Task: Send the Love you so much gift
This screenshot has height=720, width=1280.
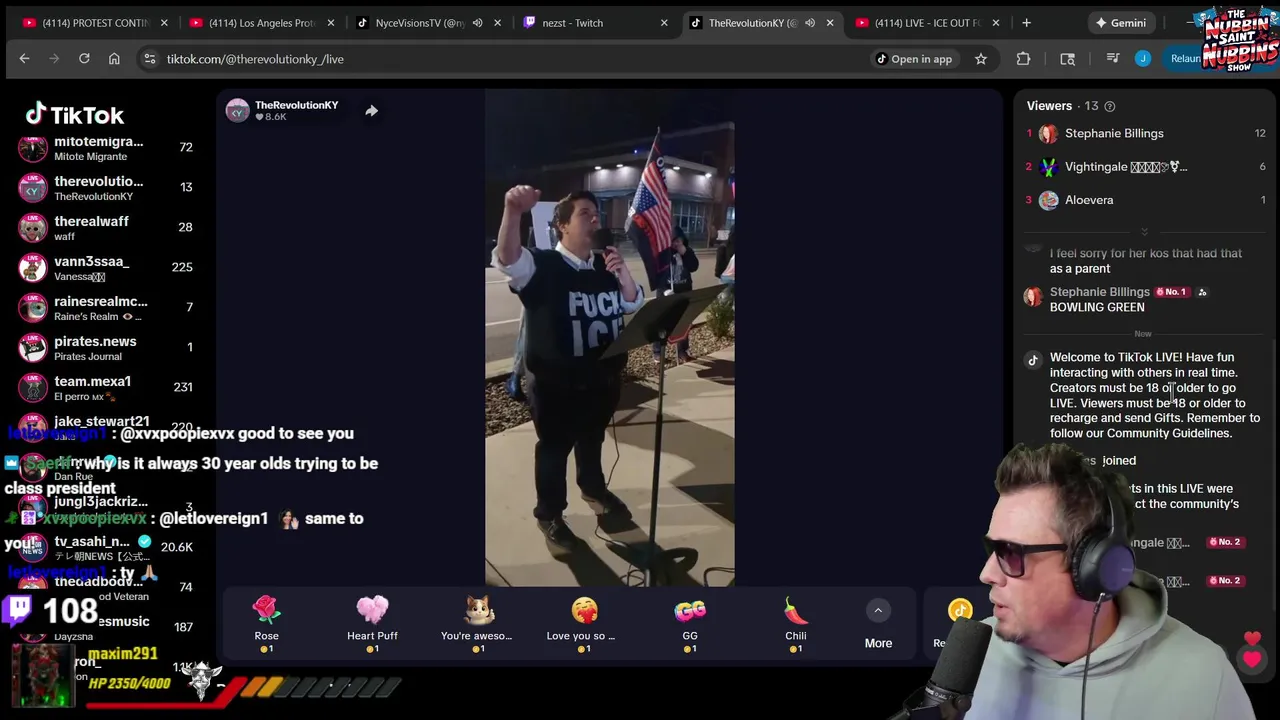Action: (583, 624)
